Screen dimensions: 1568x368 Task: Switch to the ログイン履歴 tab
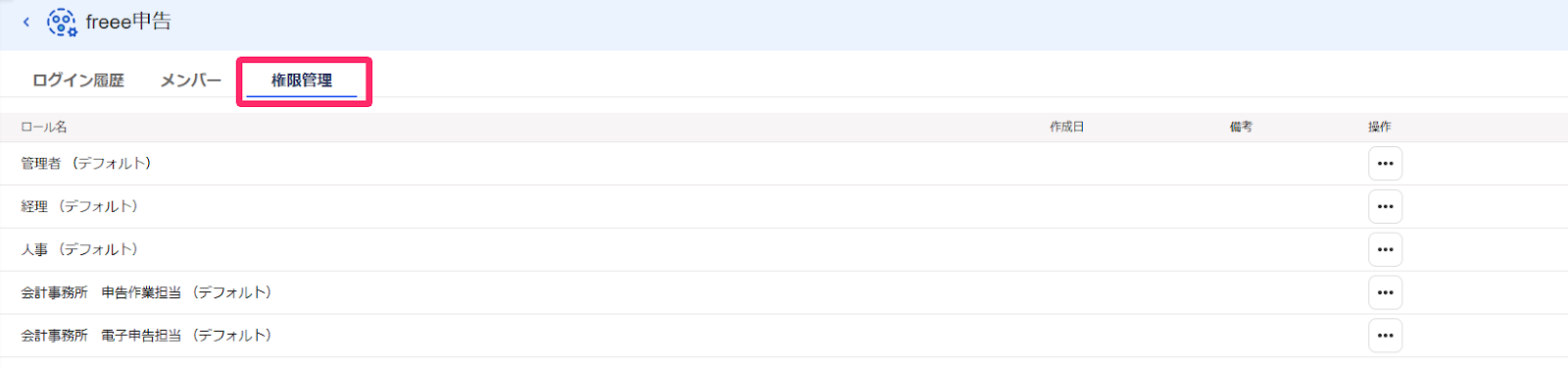coord(78,80)
